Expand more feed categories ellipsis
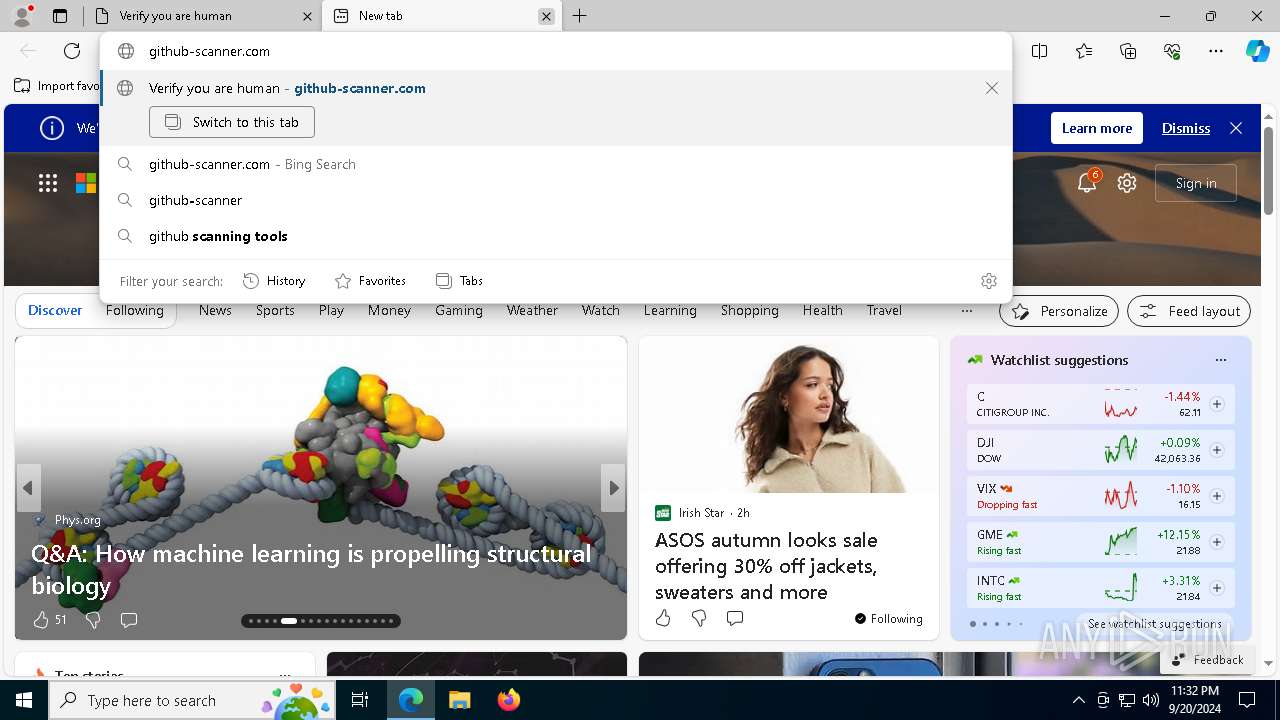This screenshot has height=720, width=1280. pyautogui.click(x=966, y=310)
